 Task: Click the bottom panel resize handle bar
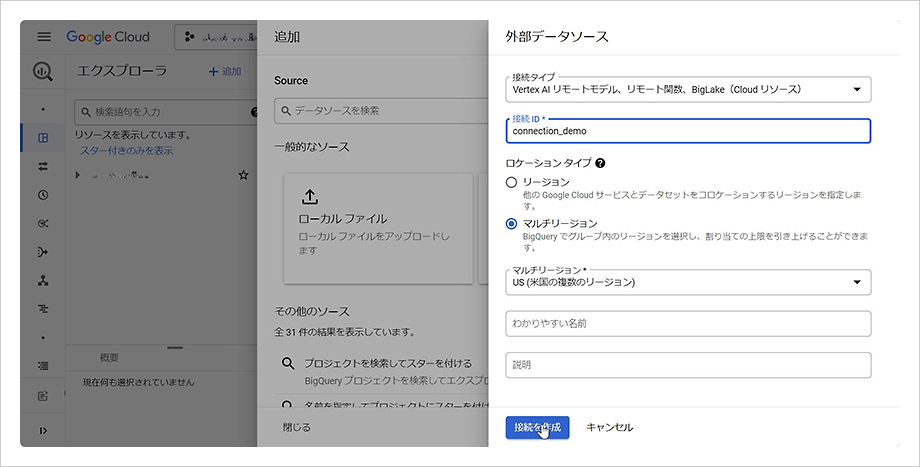point(175,347)
